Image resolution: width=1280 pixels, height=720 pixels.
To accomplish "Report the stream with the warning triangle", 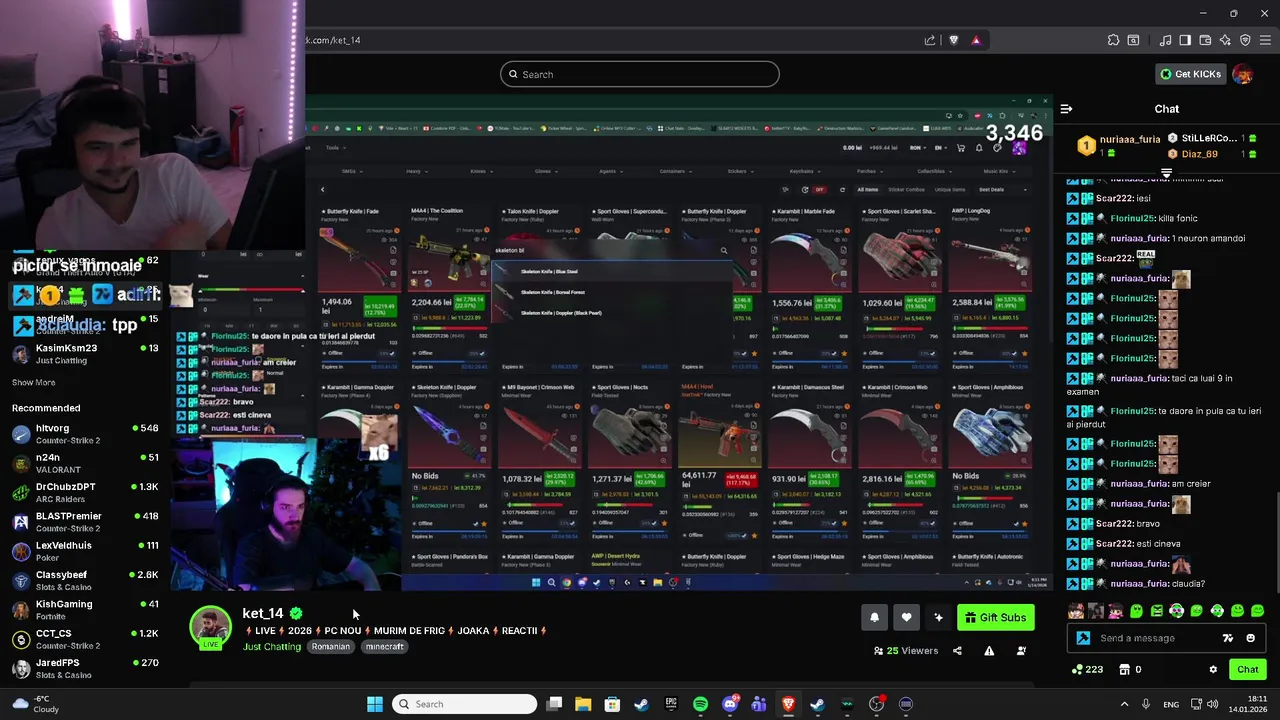I will (989, 651).
